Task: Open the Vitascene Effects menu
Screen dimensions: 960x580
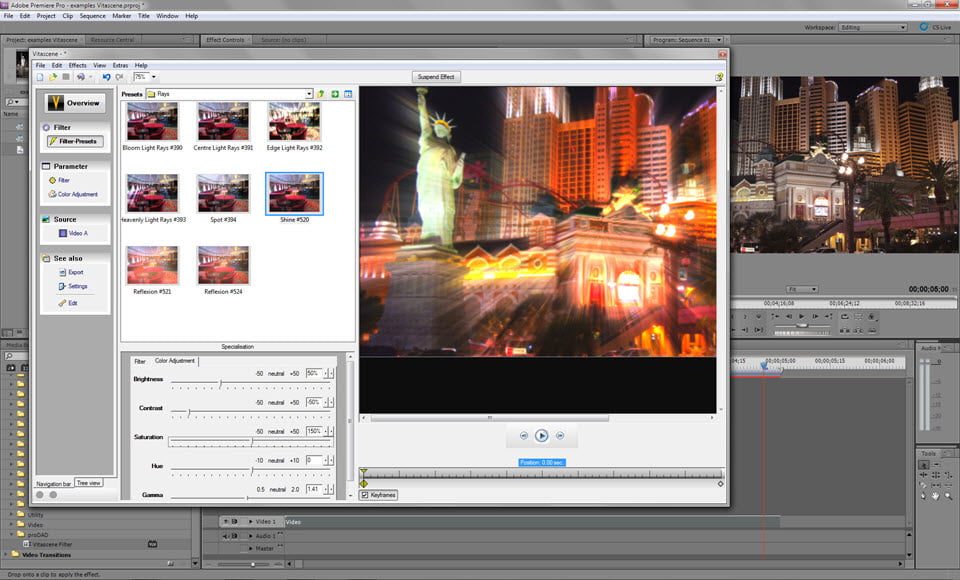Action: (x=77, y=65)
